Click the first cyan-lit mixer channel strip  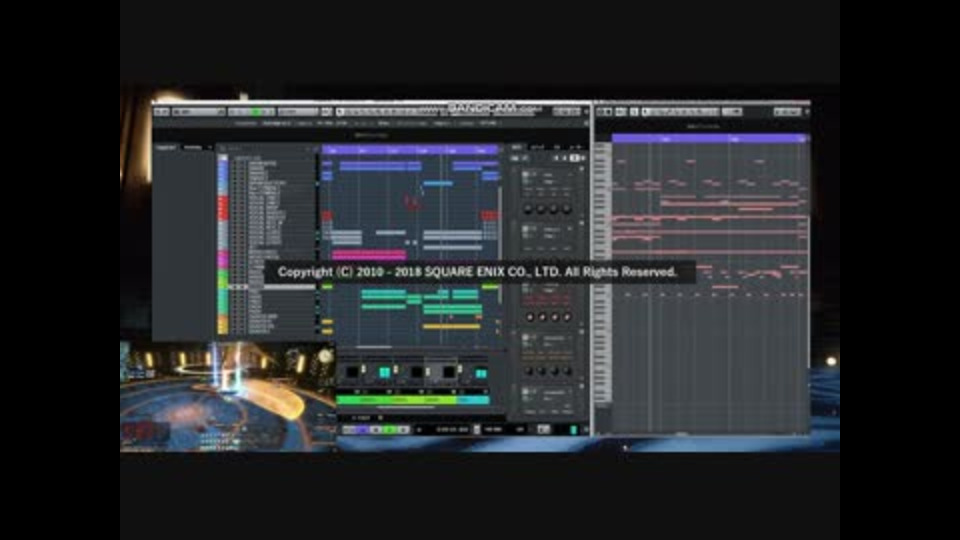click(x=384, y=372)
